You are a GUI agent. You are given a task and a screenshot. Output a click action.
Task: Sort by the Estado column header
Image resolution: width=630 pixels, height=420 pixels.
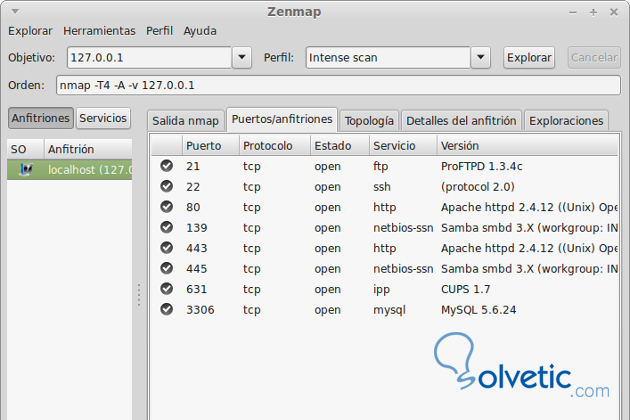[340, 145]
